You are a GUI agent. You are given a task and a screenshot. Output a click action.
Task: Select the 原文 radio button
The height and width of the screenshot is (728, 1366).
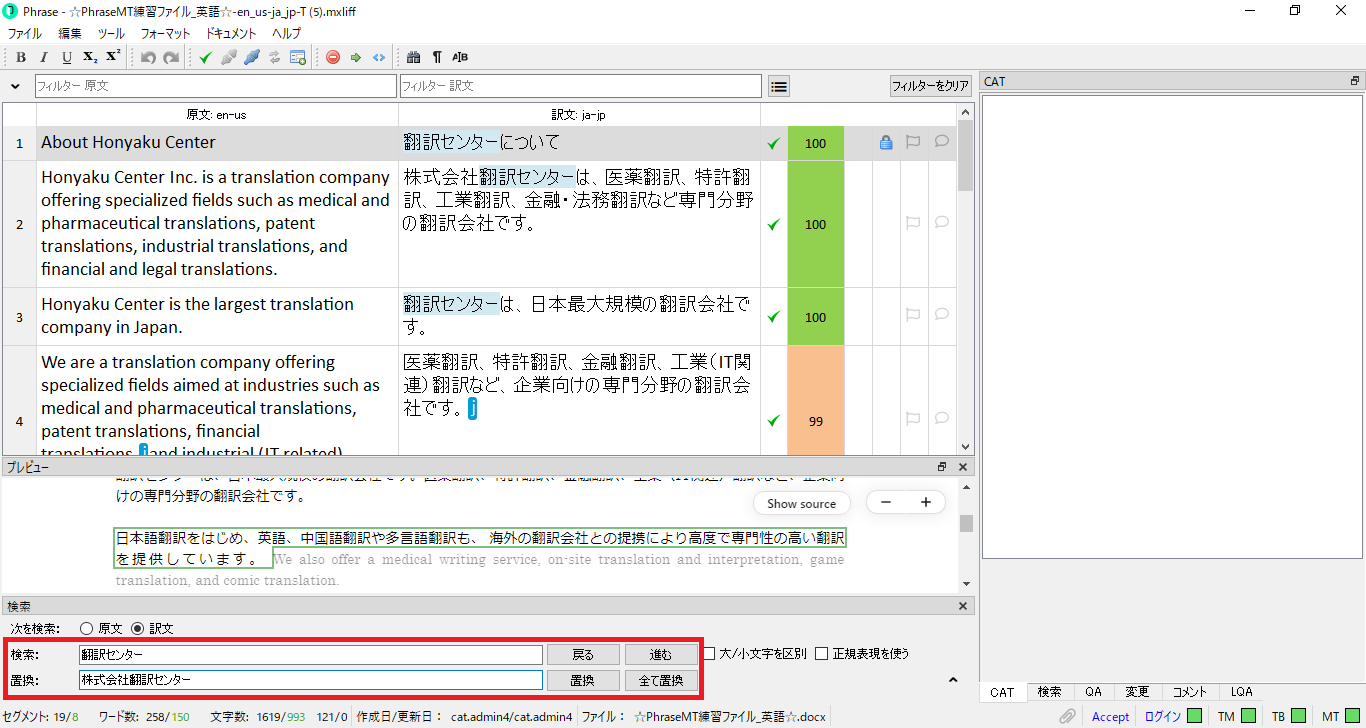[x=86, y=629]
